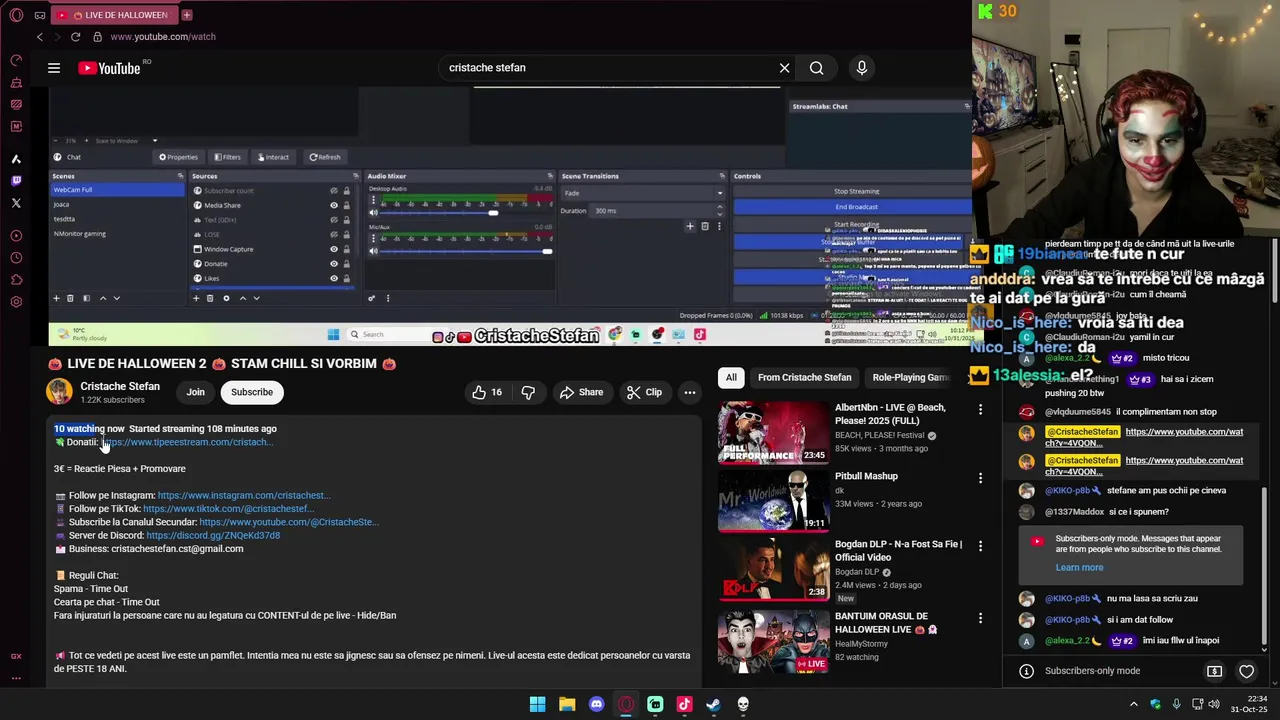Open the YouTube hamburger guide menu

(54, 68)
